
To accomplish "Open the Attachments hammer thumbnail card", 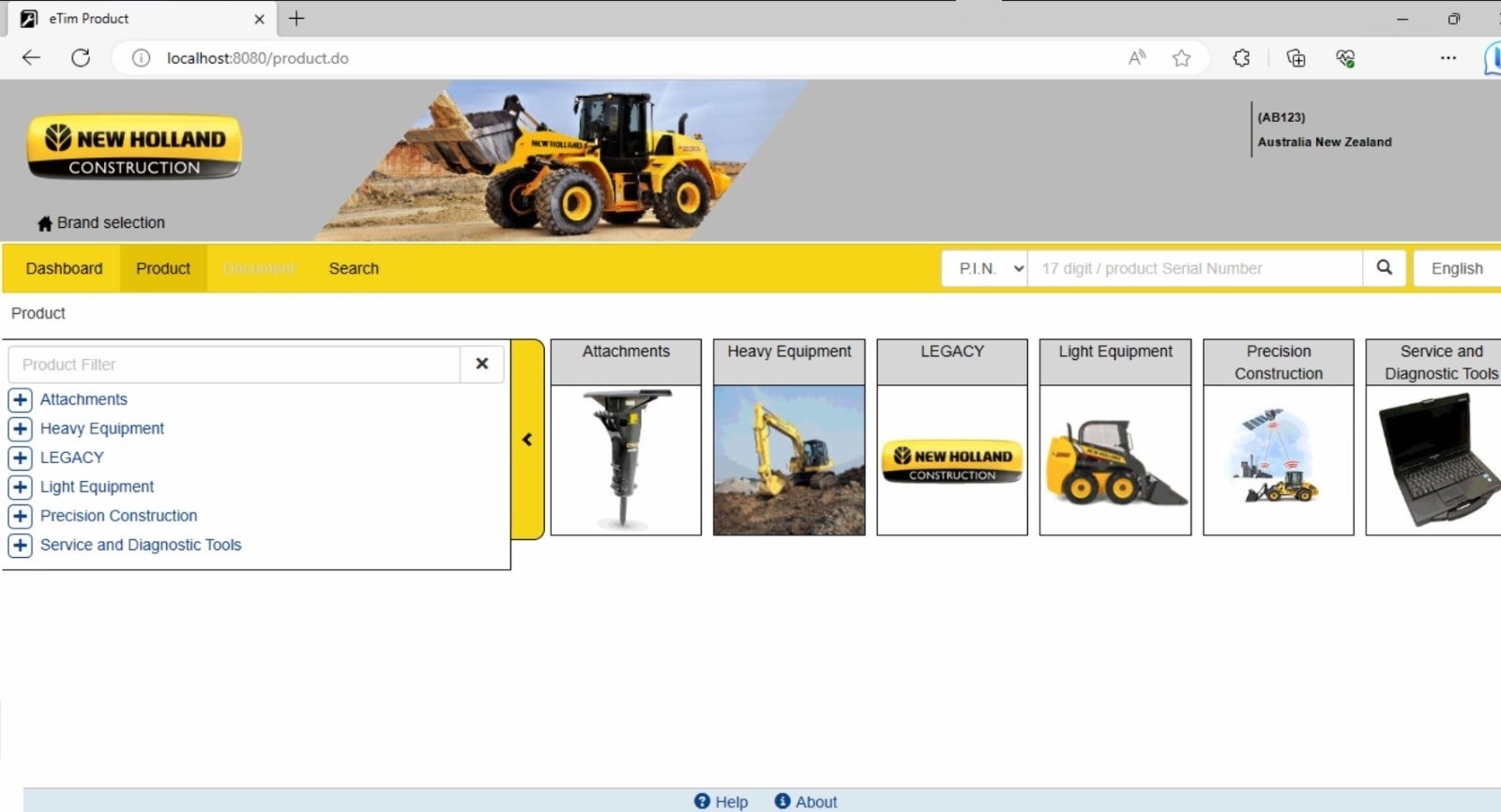I will (626, 460).
